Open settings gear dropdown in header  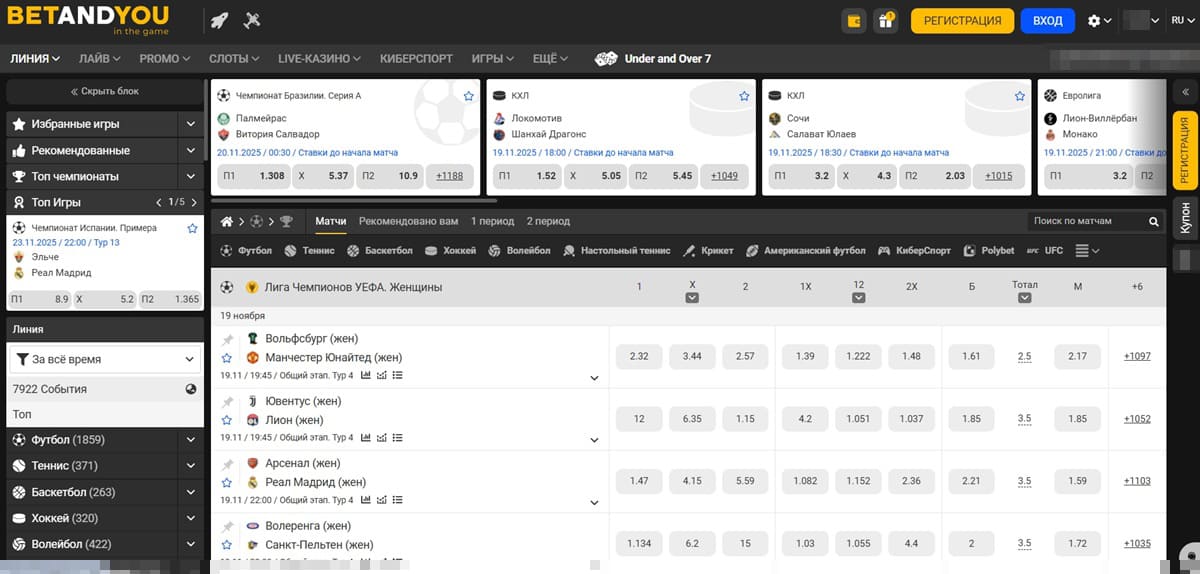pos(1099,21)
